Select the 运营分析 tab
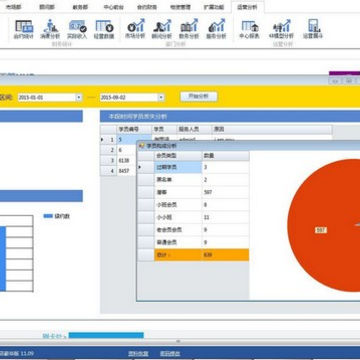 pyautogui.click(x=247, y=7)
